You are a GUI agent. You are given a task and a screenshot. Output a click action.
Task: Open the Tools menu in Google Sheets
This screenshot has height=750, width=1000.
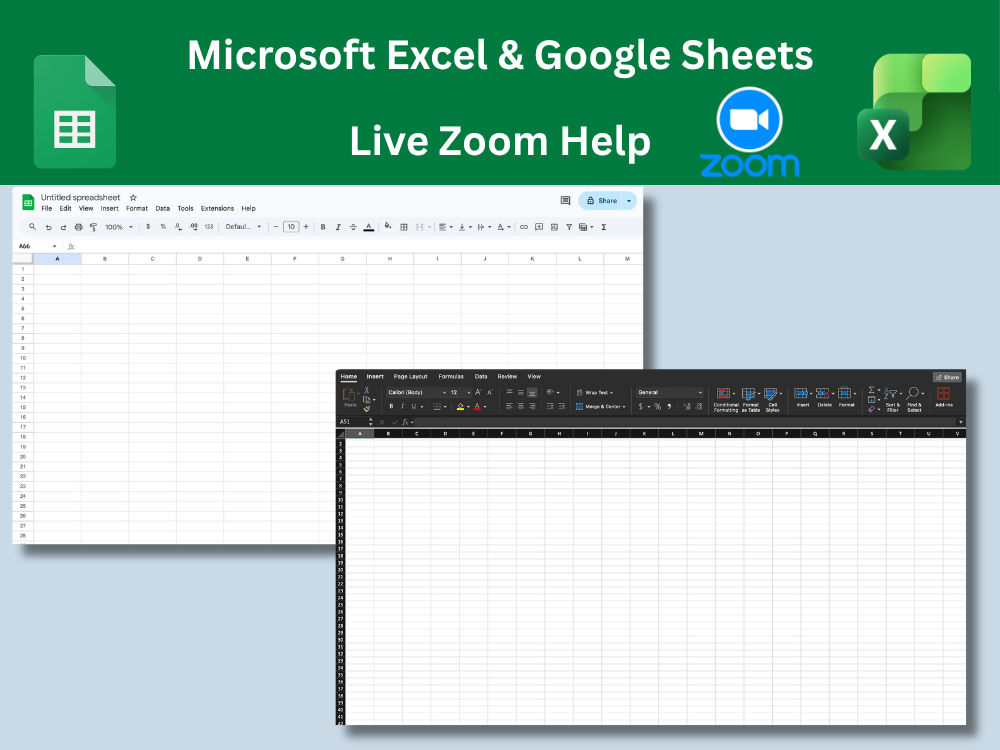pyautogui.click(x=186, y=209)
